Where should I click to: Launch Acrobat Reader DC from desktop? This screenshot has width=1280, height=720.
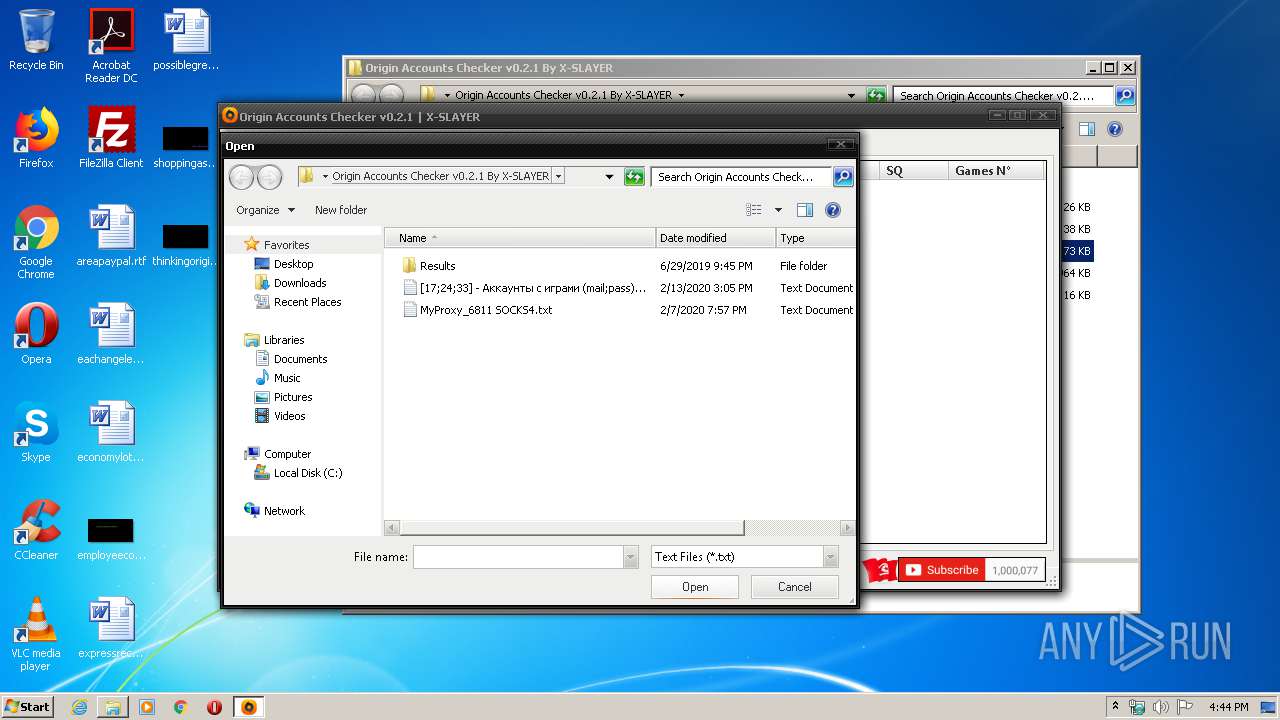pyautogui.click(x=111, y=45)
